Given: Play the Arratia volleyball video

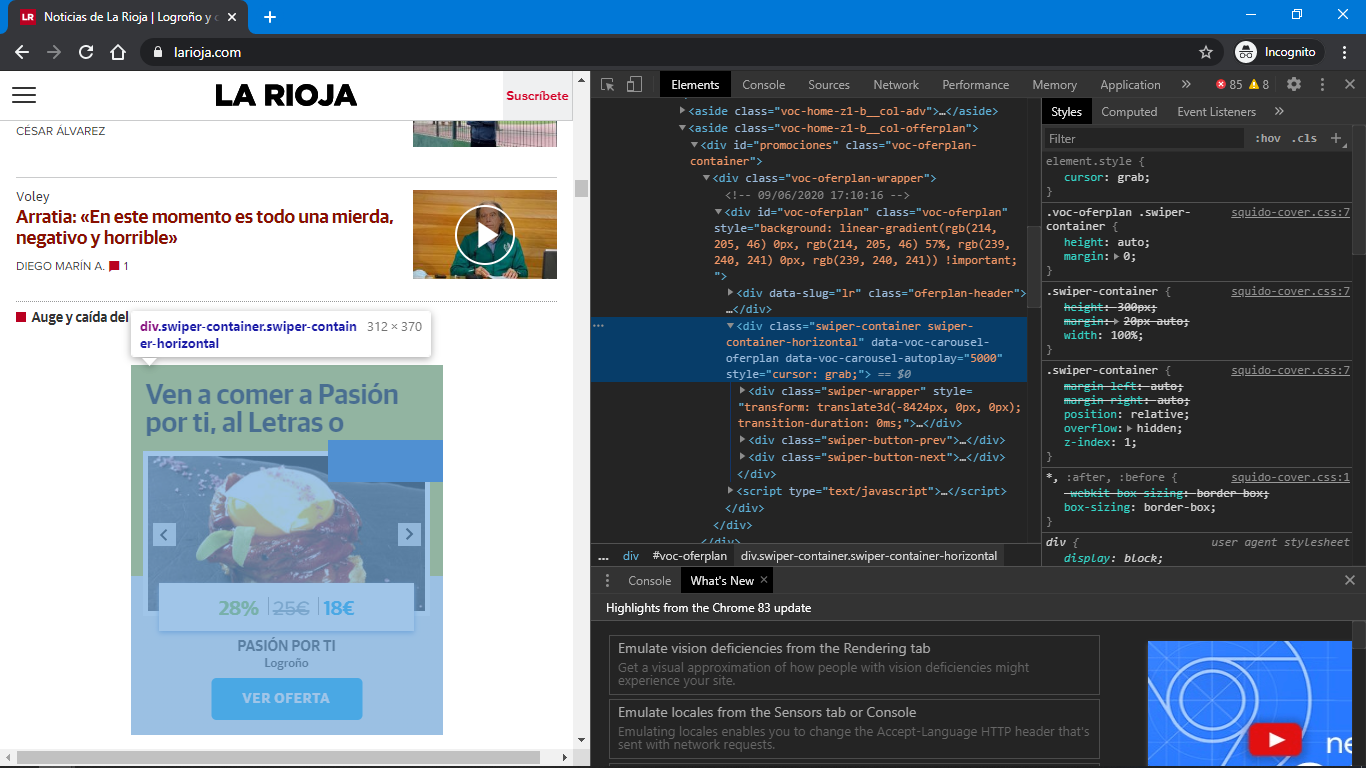Looking at the screenshot, I should click(x=485, y=235).
